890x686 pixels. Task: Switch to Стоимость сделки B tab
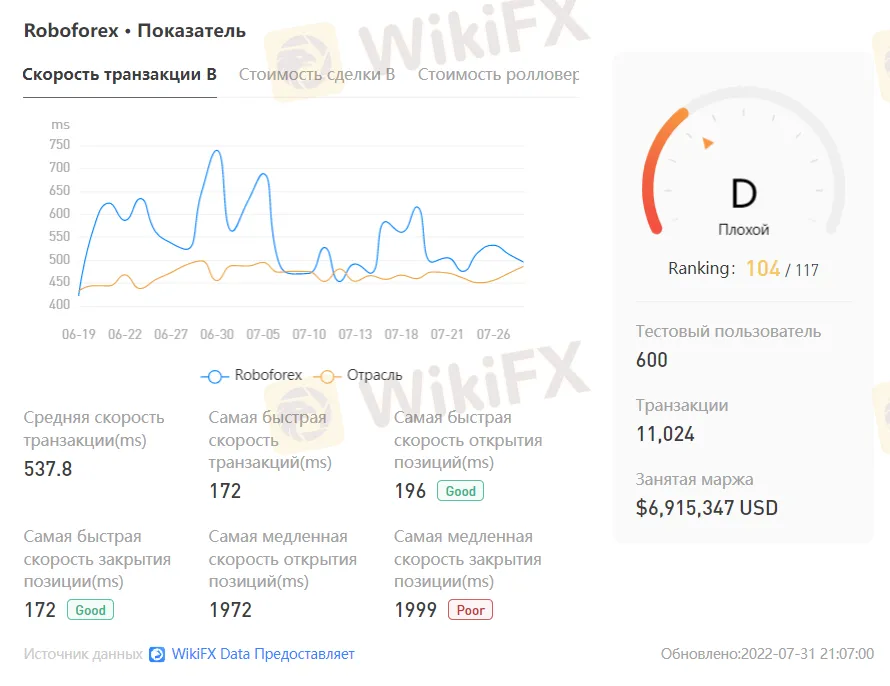click(317, 75)
